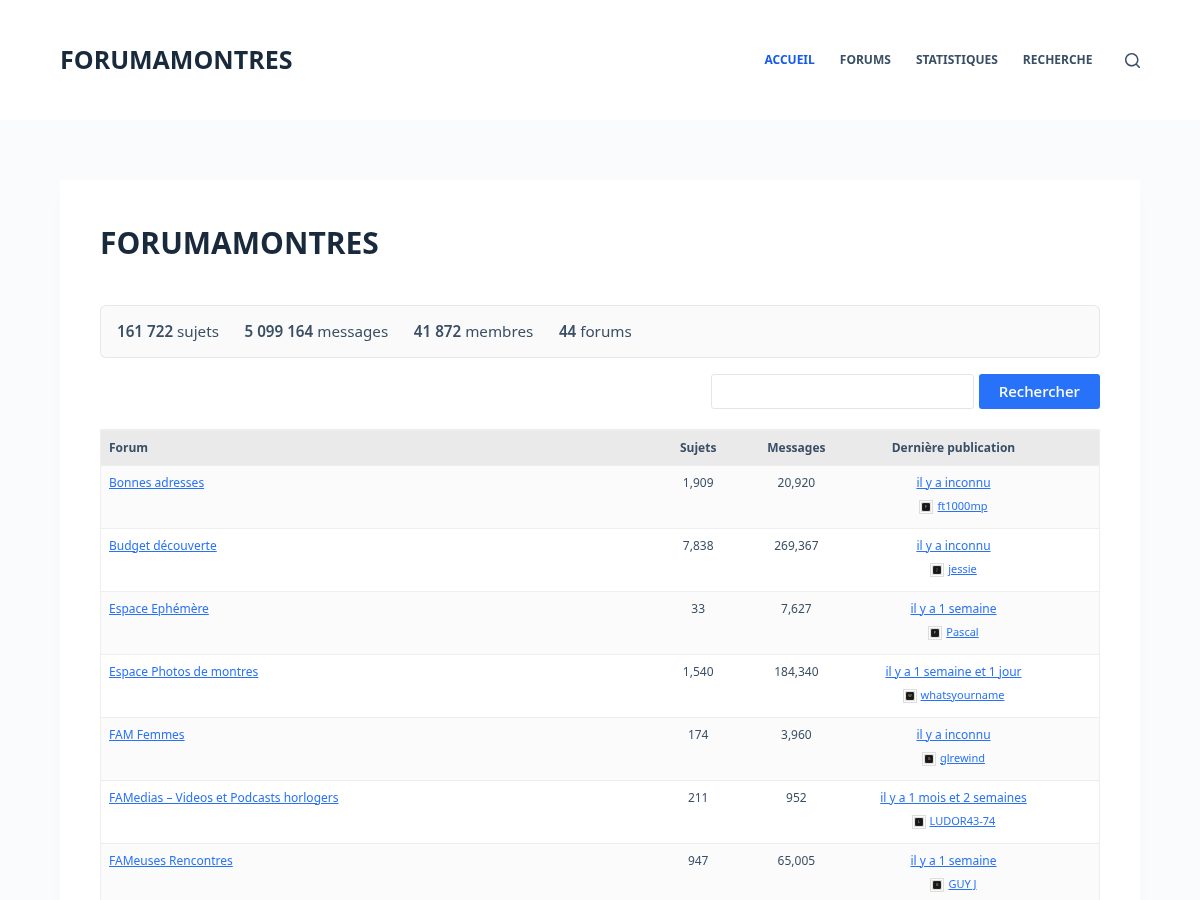The height and width of the screenshot is (900, 1200).
Task: Click the '20,920' messages count cell
Action: point(796,482)
